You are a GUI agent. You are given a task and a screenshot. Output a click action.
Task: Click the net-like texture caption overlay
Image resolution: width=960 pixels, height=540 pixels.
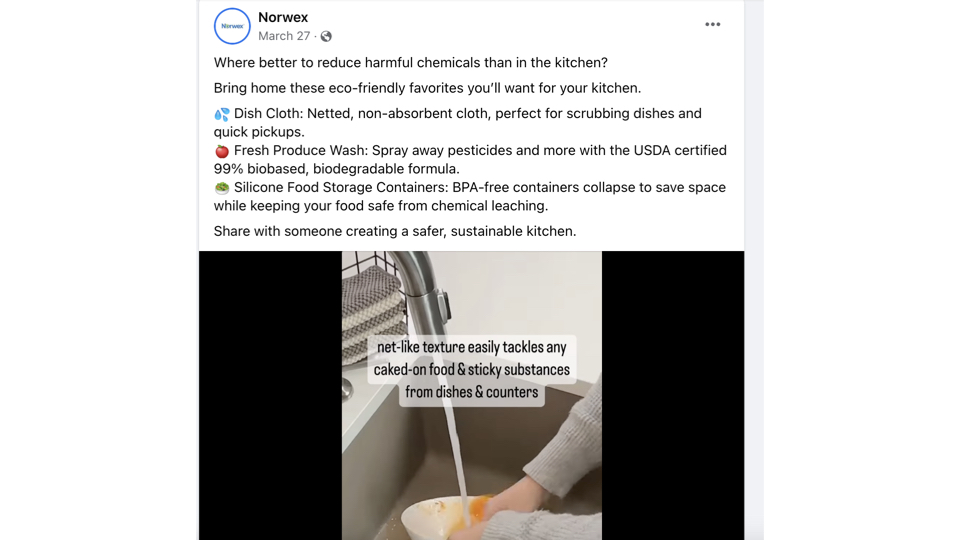tap(471, 370)
